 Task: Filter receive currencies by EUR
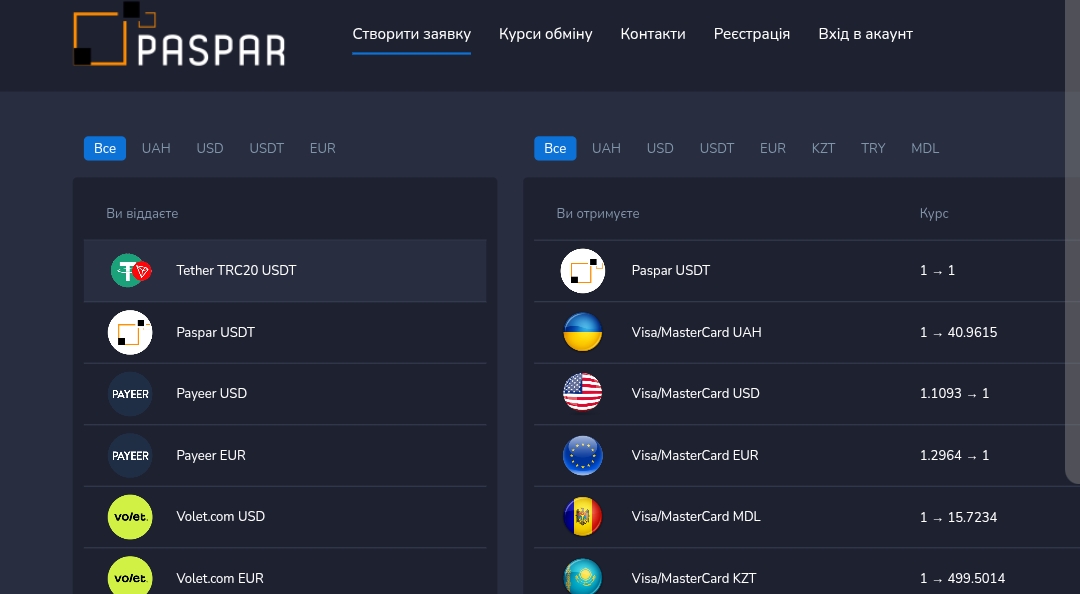click(773, 148)
